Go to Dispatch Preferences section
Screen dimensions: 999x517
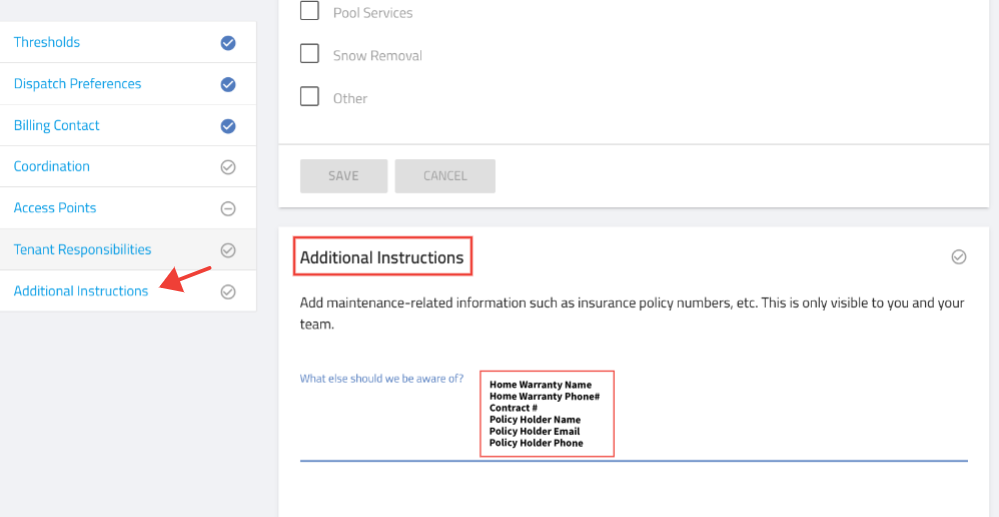point(78,84)
